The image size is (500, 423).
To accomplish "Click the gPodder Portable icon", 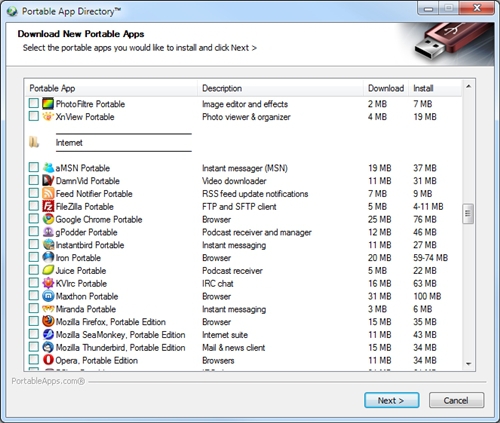I will 48,232.
